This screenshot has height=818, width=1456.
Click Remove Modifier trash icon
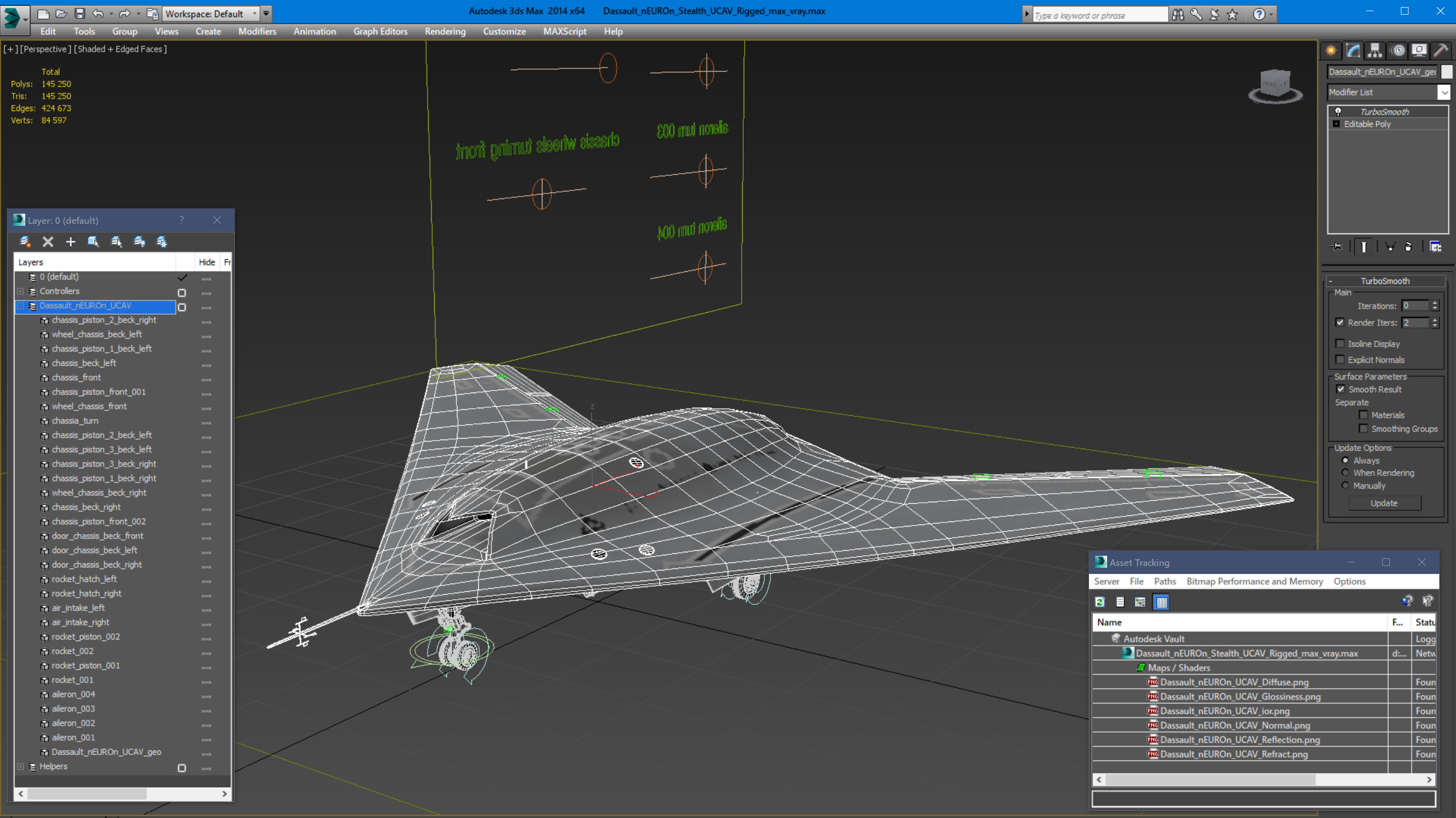(1408, 247)
